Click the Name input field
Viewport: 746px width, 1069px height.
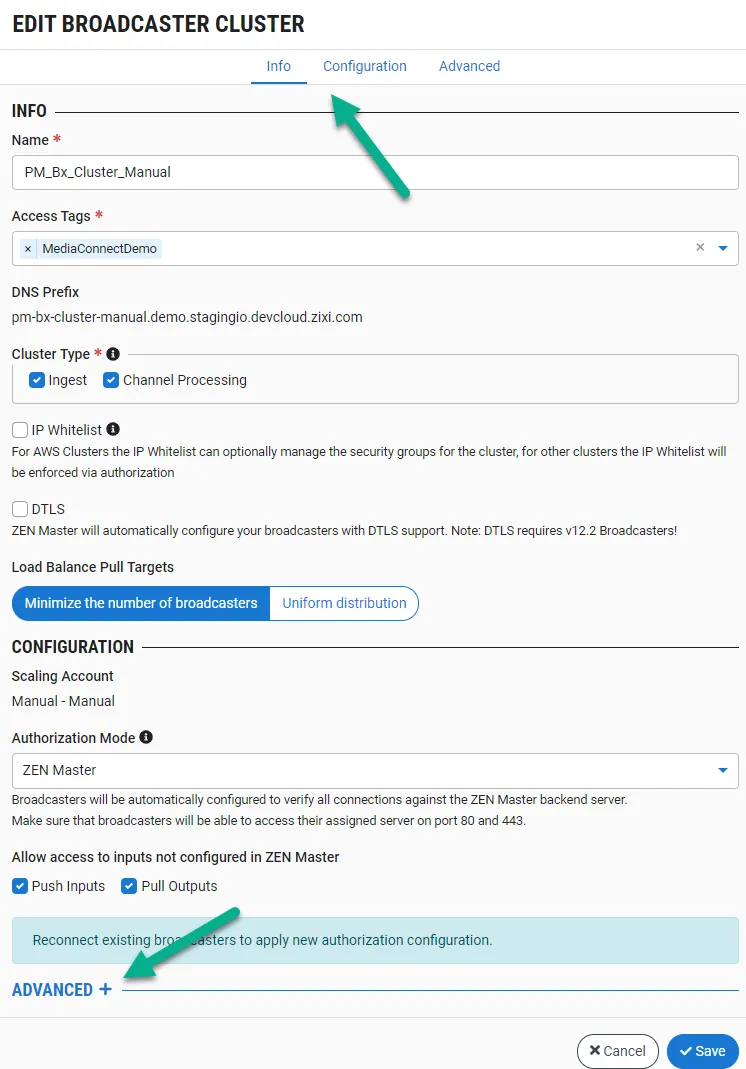tap(375, 172)
